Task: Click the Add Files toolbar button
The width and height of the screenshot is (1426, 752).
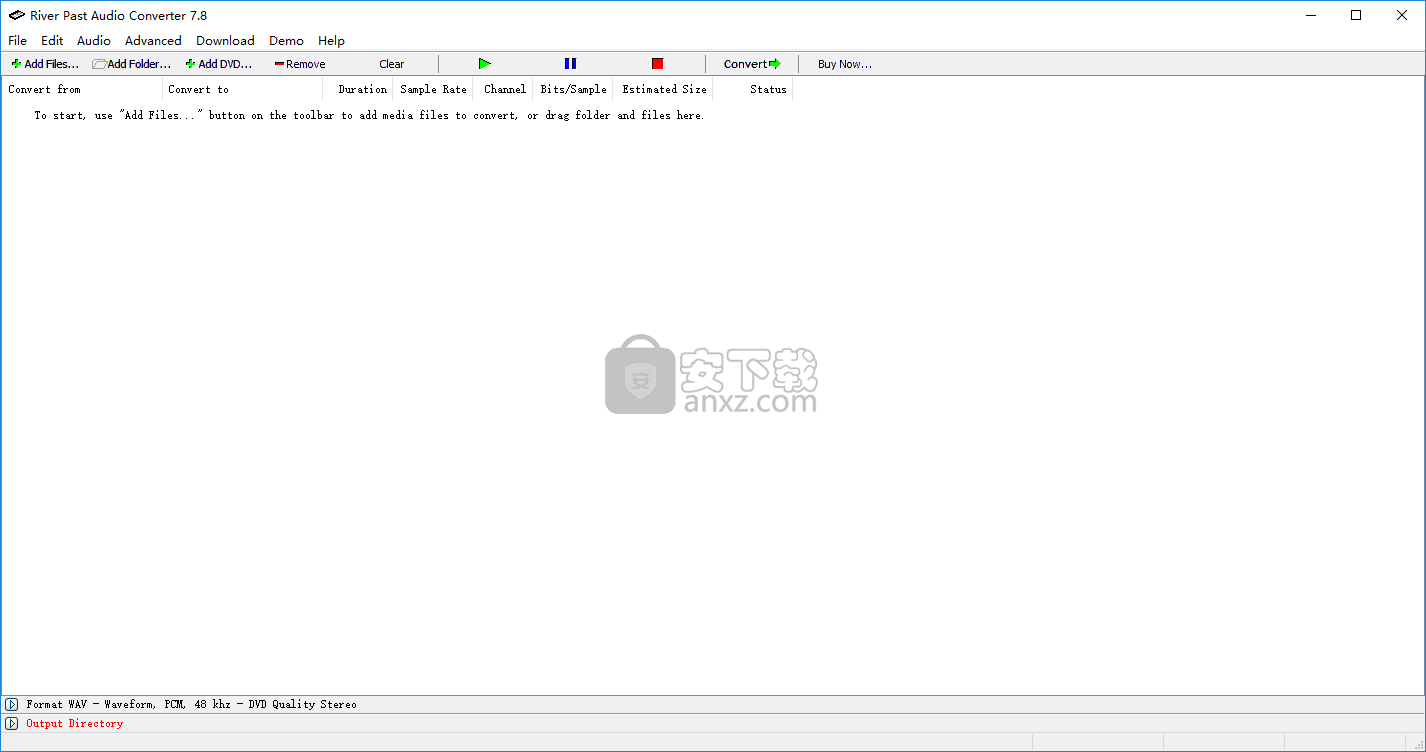Action: pyautogui.click(x=45, y=64)
